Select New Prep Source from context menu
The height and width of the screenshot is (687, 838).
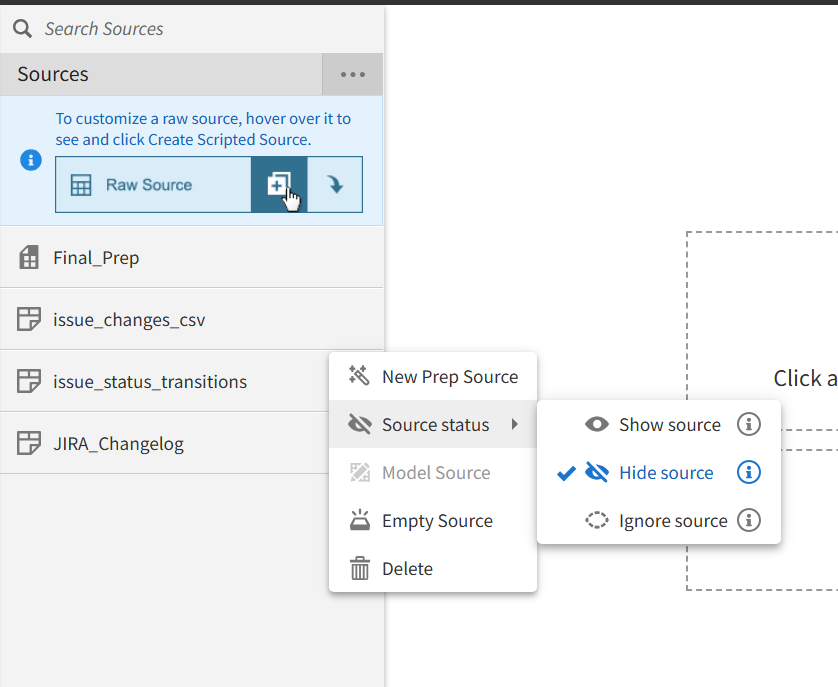click(x=449, y=377)
